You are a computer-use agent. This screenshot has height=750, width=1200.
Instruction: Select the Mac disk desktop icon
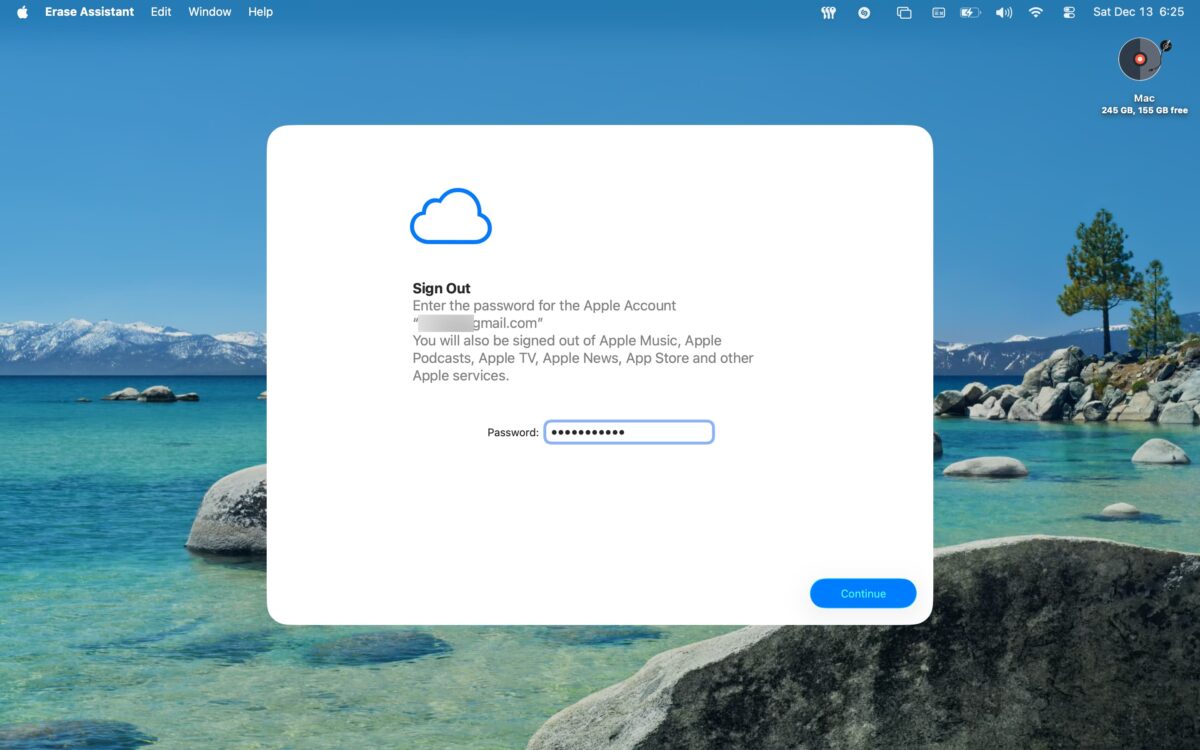click(1144, 60)
